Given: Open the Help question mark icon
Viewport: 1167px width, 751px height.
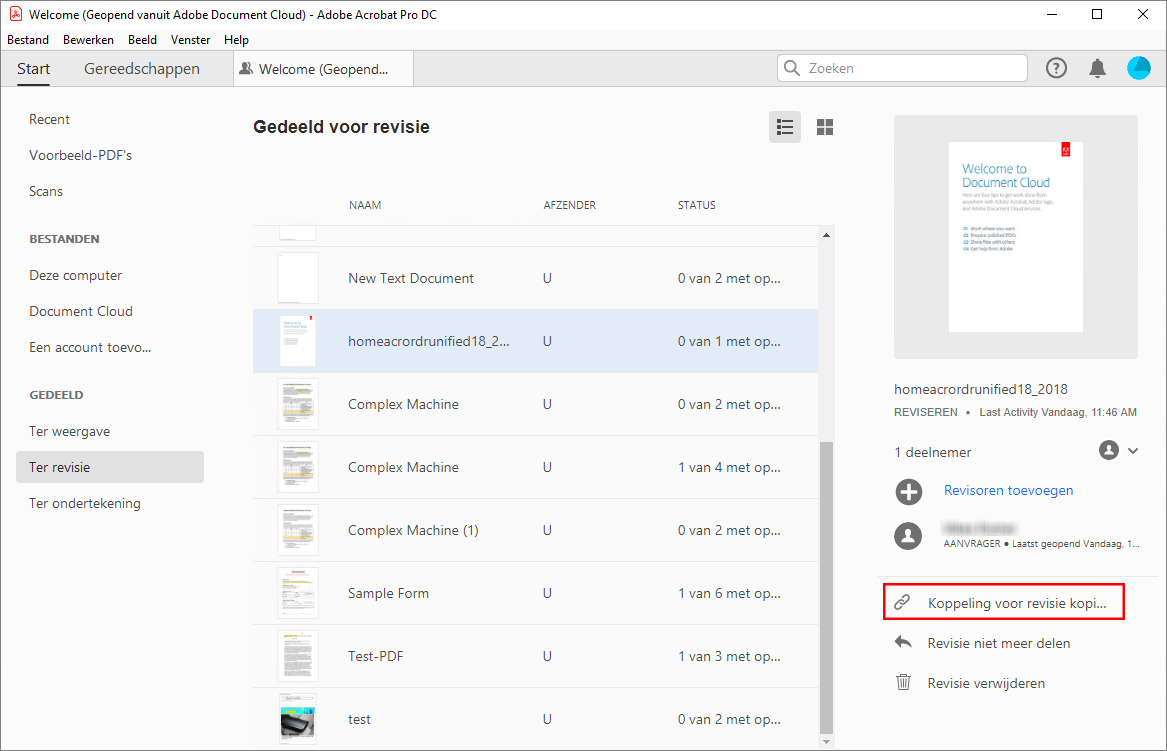Looking at the screenshot, I should 1056,68.
